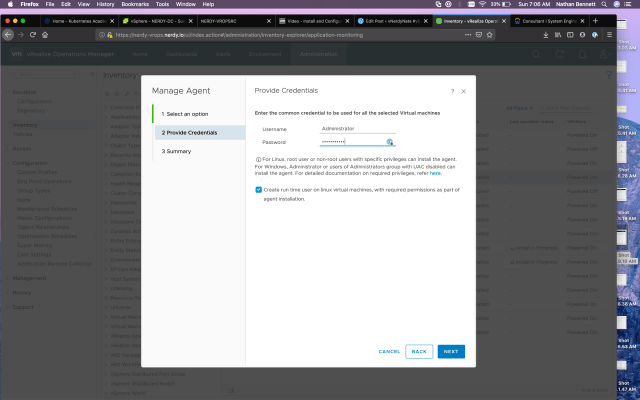
Task: Click the Firefox forward arrow
Action: [x=20, y=35]
